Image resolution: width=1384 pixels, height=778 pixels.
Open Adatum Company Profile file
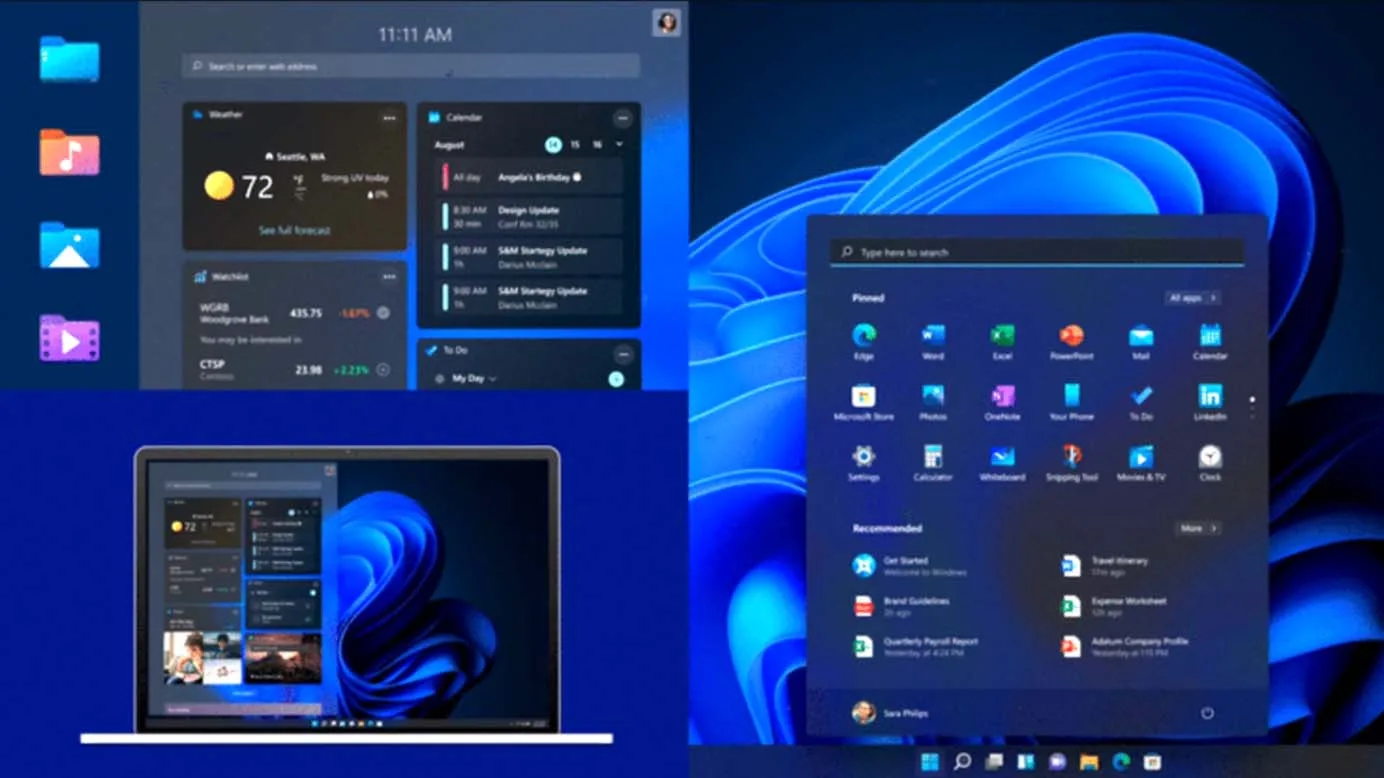pos(1125,646)
